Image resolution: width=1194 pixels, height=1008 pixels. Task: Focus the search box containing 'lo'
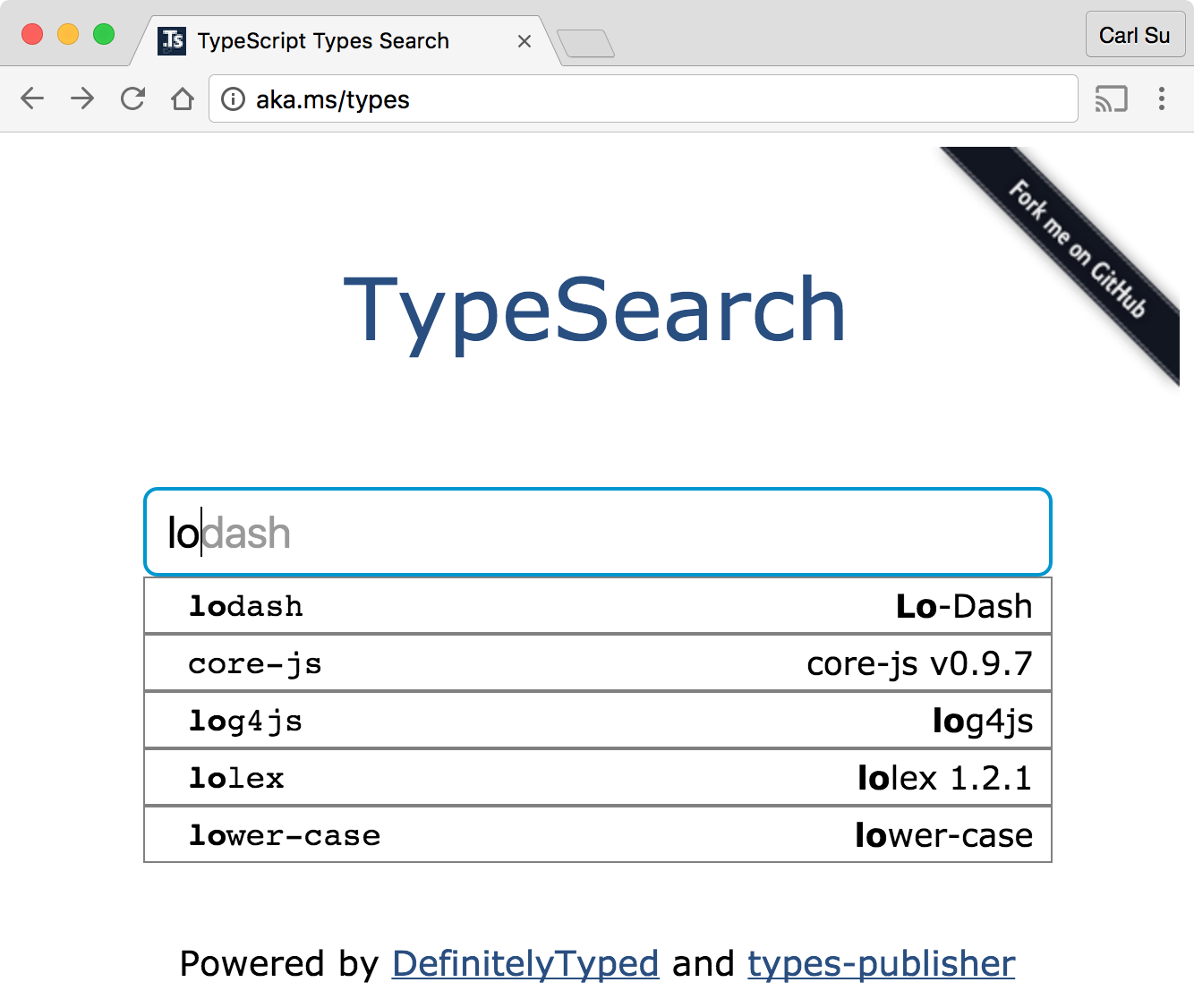597,532
